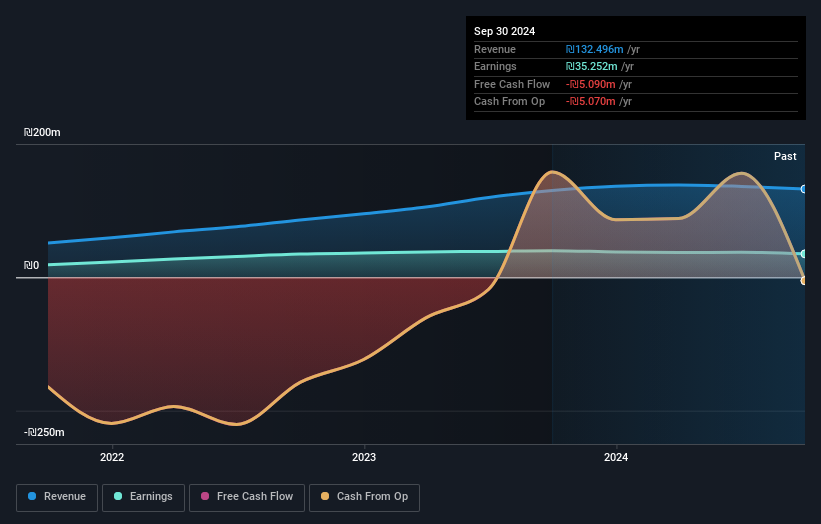Click the Earnings line endpoint marker

point(804,254)
